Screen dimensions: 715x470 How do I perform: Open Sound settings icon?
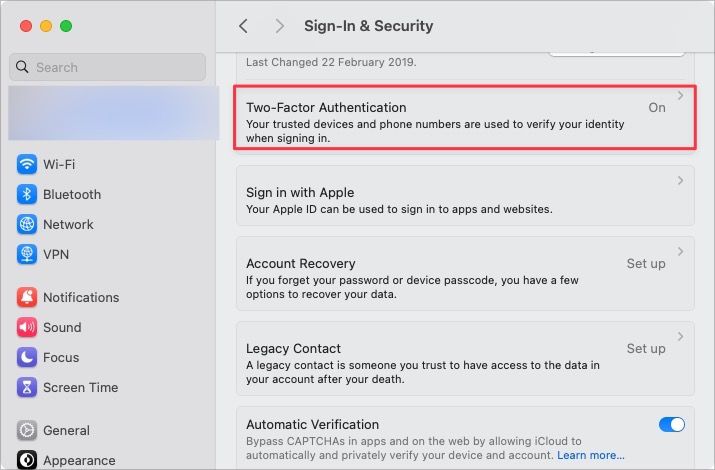pos(27,328)
